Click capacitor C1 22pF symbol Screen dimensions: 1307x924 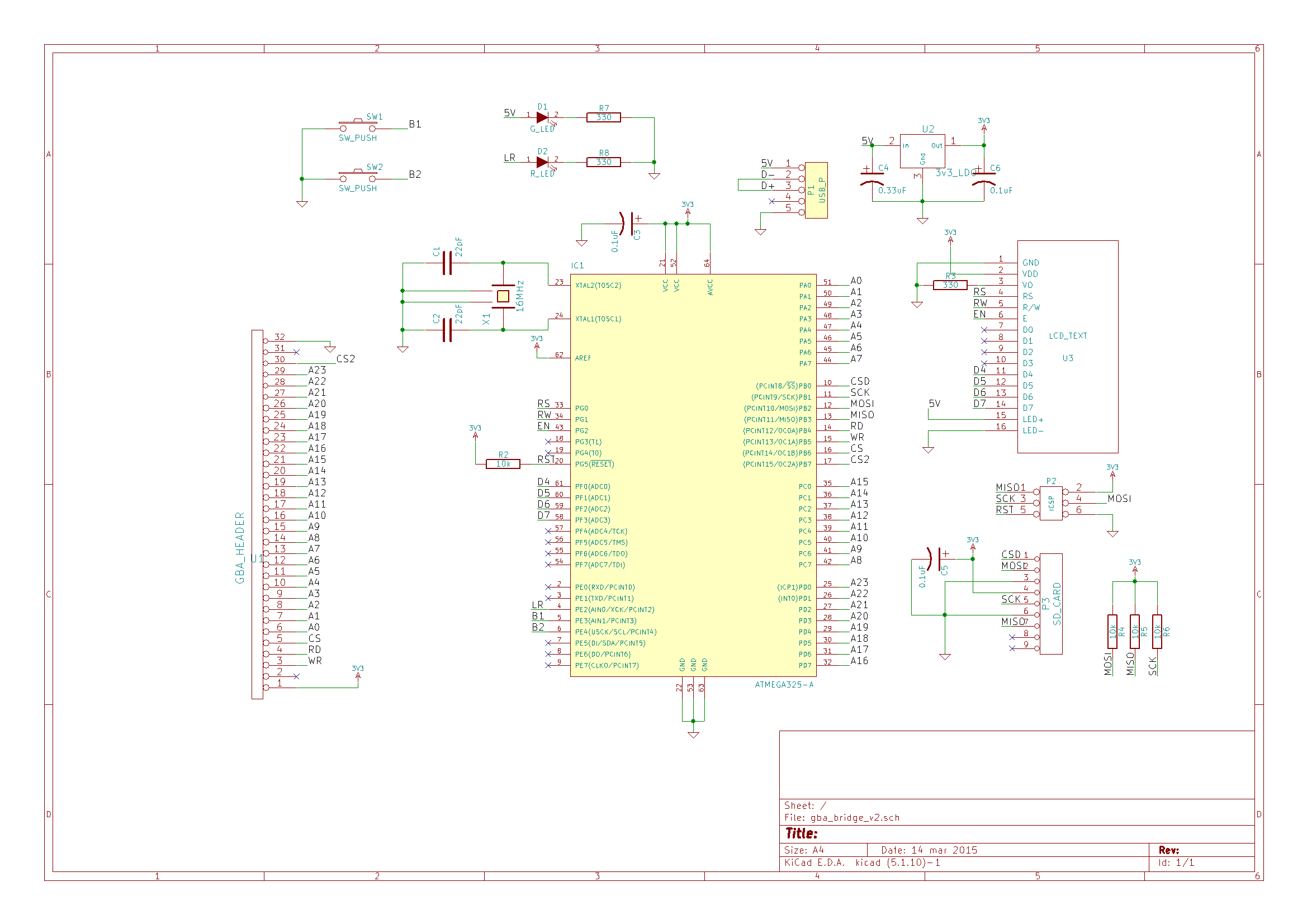pos(447,263)
